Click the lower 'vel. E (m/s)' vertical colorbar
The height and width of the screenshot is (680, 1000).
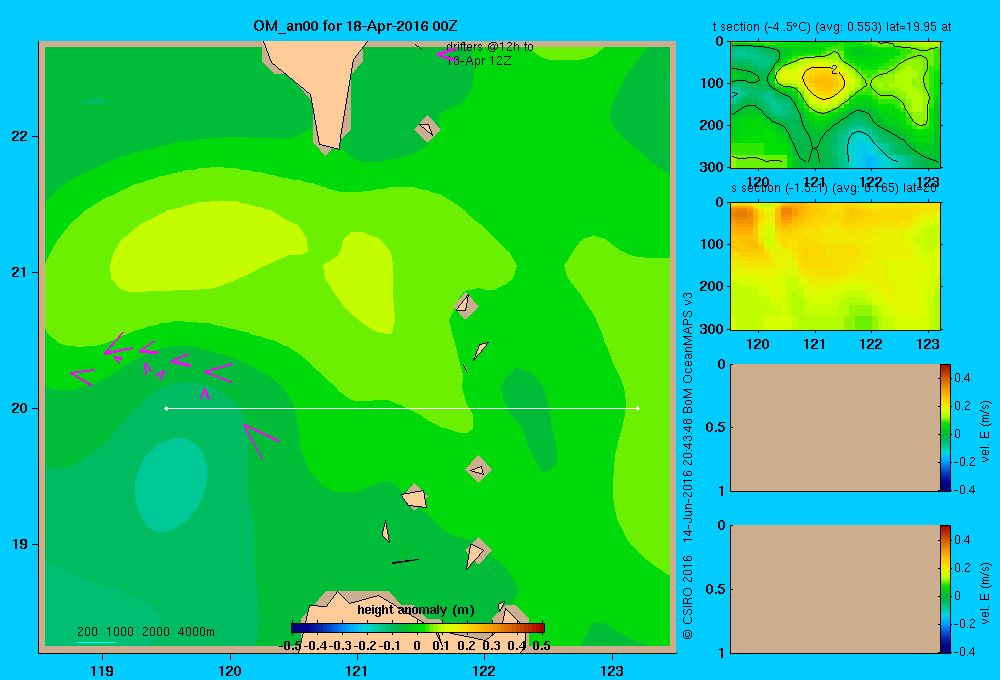point(945,589)
